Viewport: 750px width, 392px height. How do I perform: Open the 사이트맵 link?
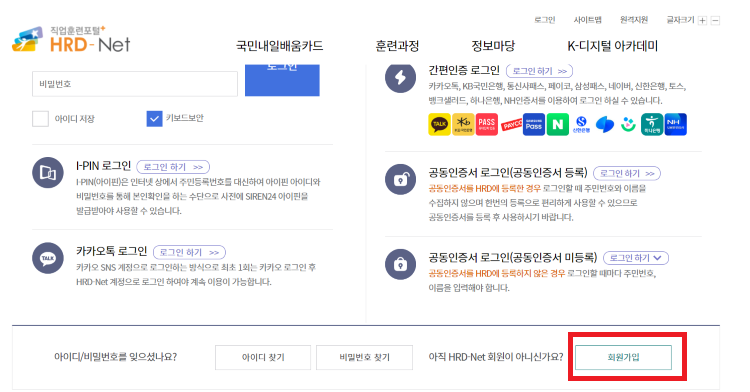pos(587,20)
